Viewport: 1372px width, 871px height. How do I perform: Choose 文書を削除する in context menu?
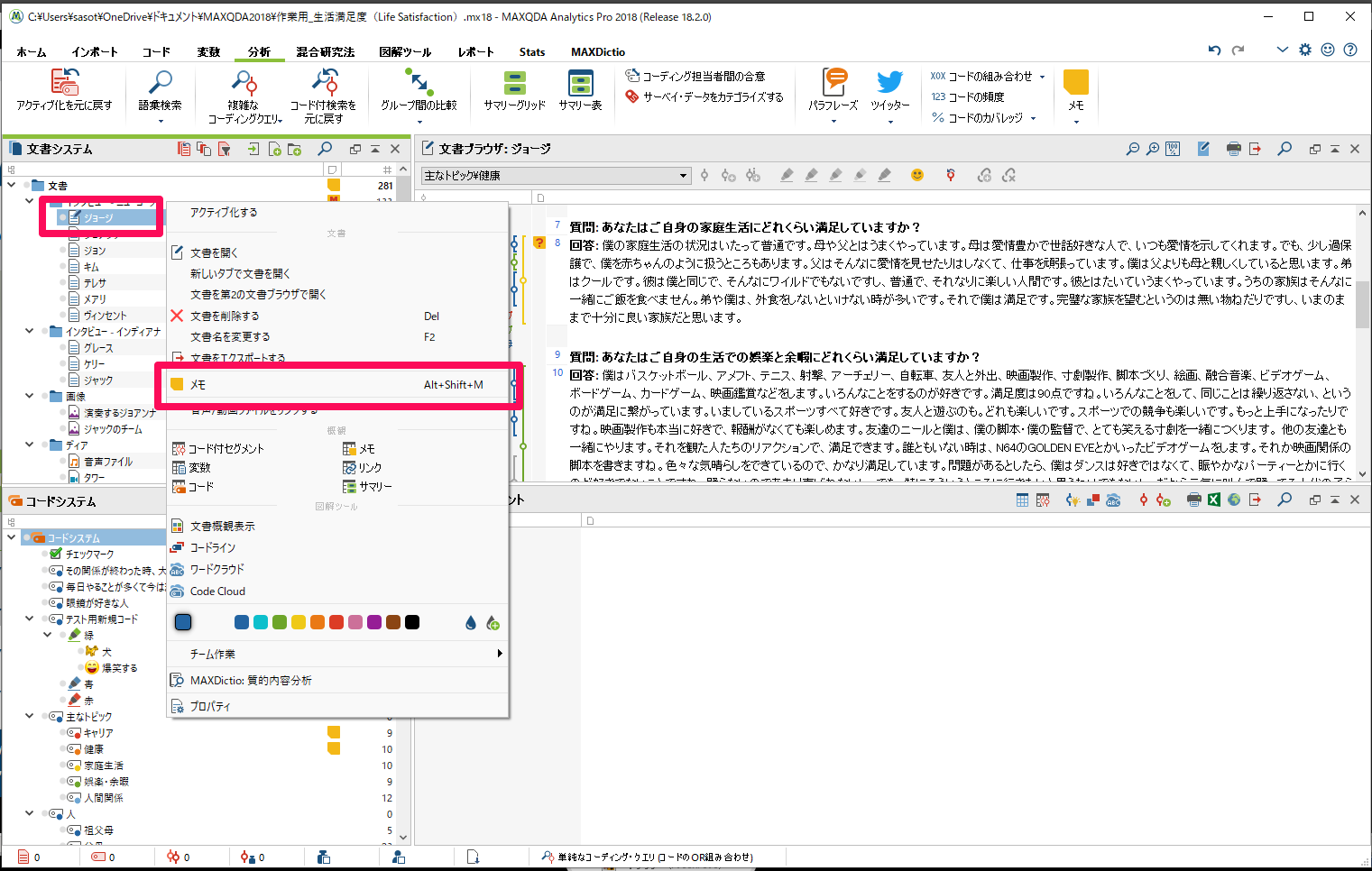click(x=225, y=316)
